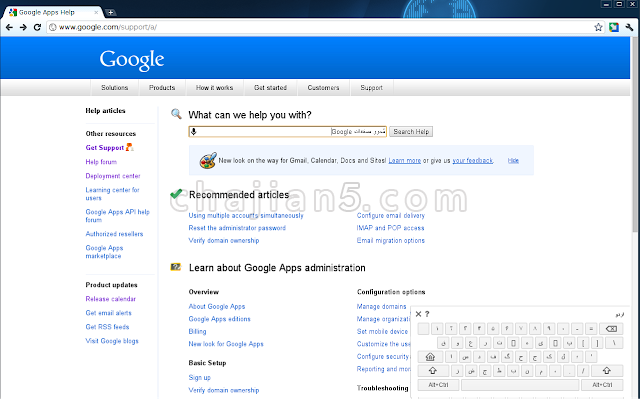Open the Solutions menu item
The height and width of the screenshot is (400, 640).
(115, 88)
